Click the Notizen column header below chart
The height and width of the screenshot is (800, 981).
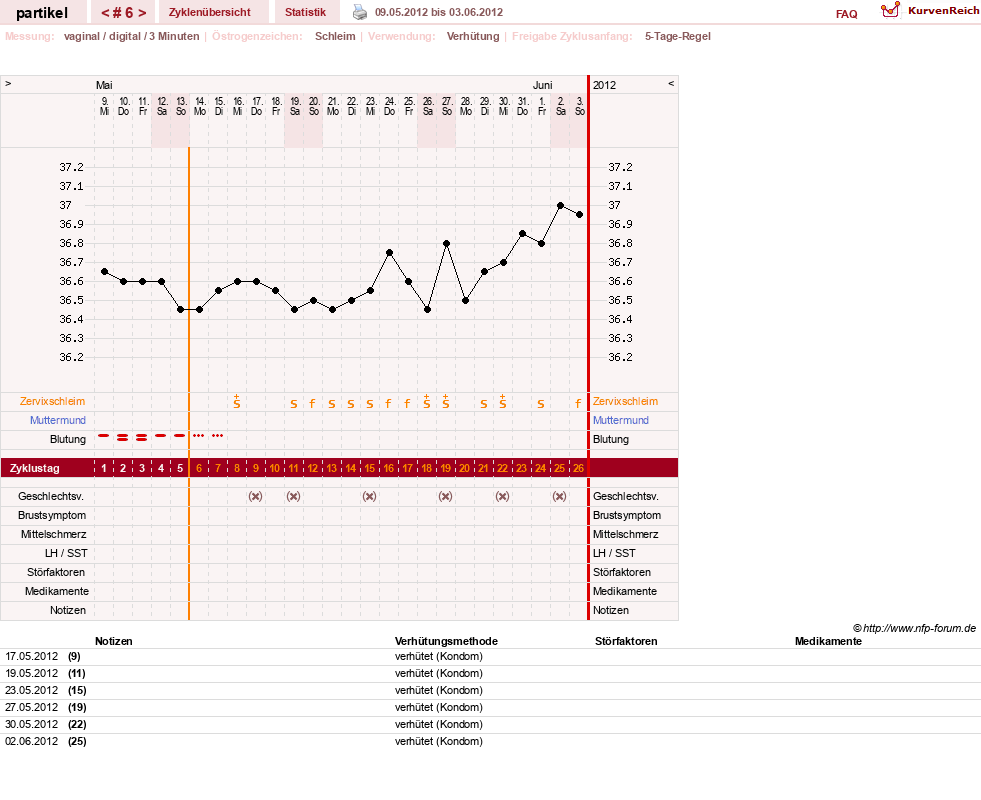point(113,641)
